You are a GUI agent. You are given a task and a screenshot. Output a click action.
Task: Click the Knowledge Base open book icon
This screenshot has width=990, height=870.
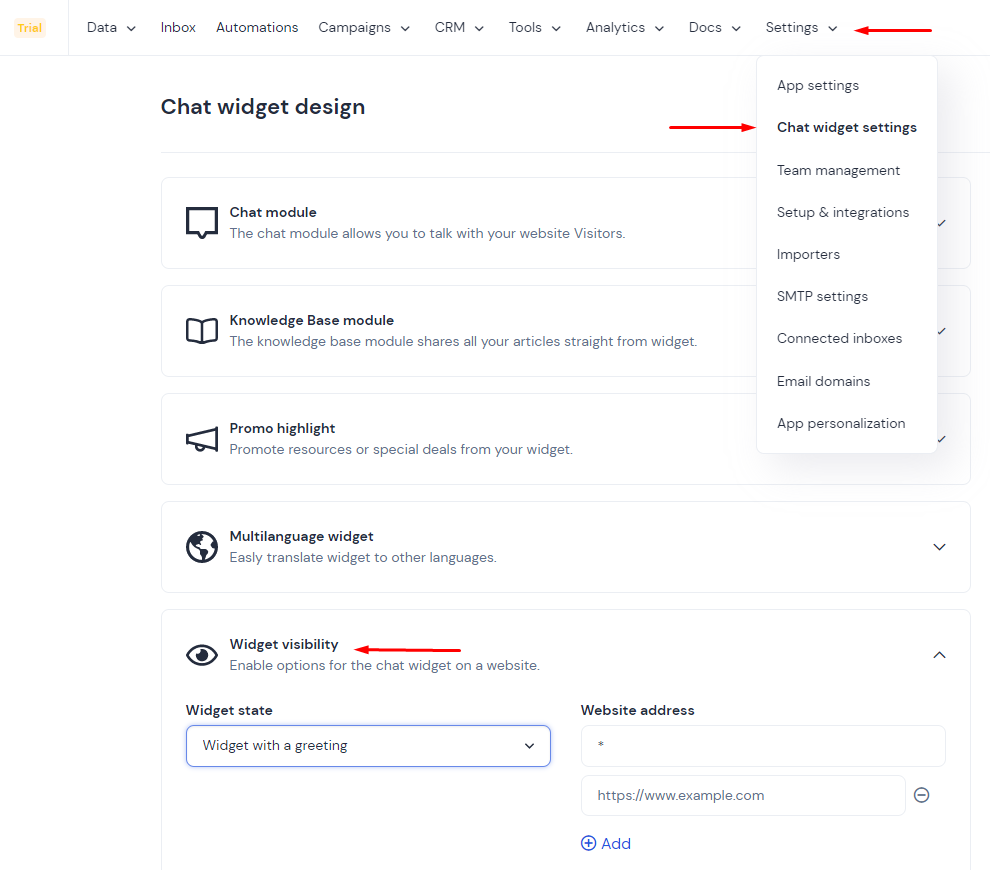(x=202, y=331)
